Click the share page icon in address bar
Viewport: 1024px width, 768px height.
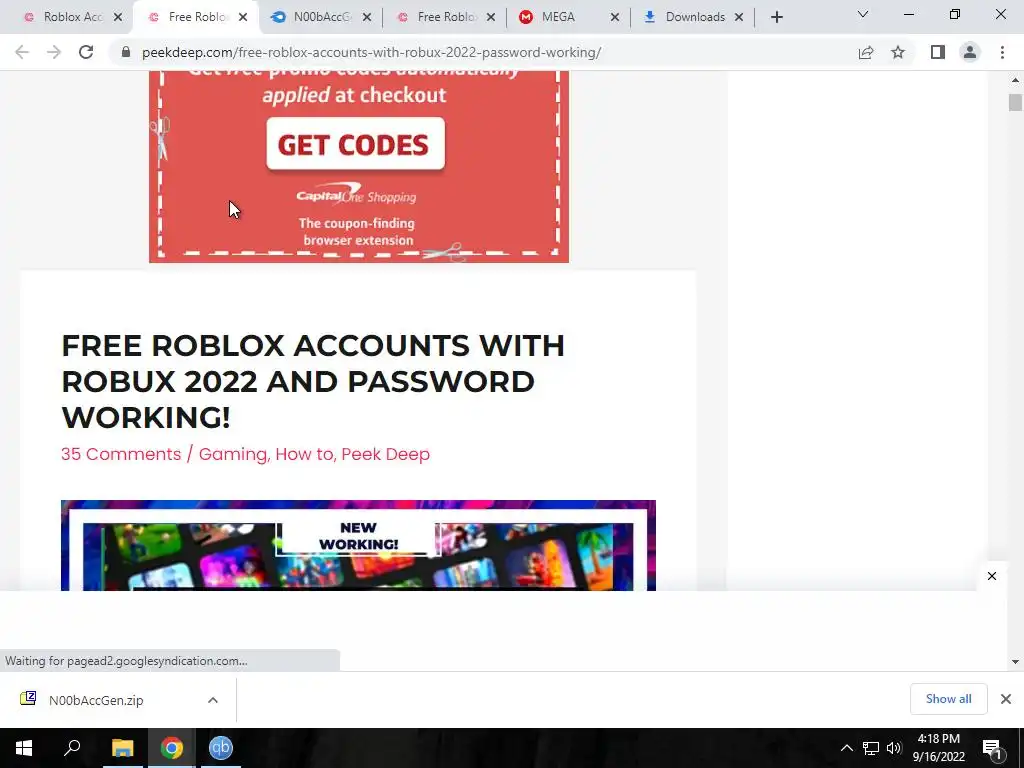(866, 52)
